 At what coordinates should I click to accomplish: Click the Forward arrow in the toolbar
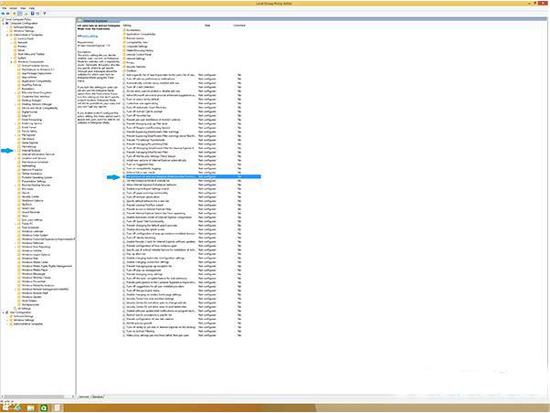click(8, 13)
